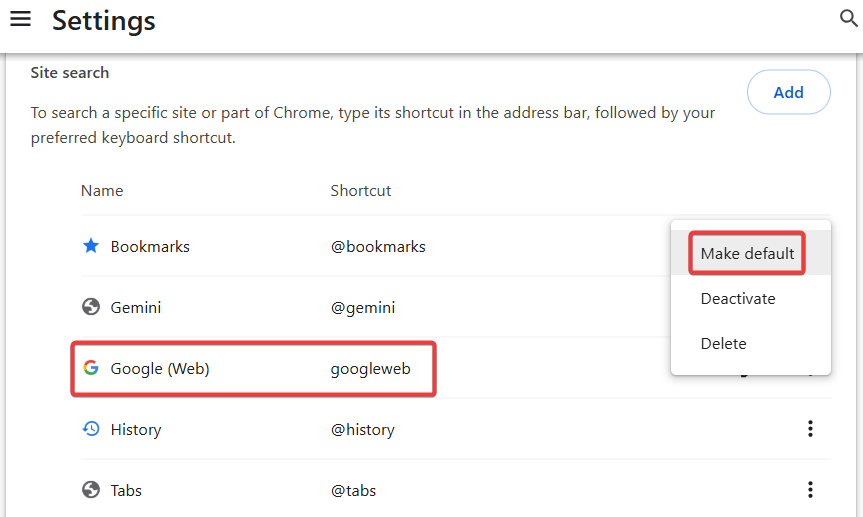Click the Tabs globe icon
This screenshot has height=517, width=863.
(91, 489)
